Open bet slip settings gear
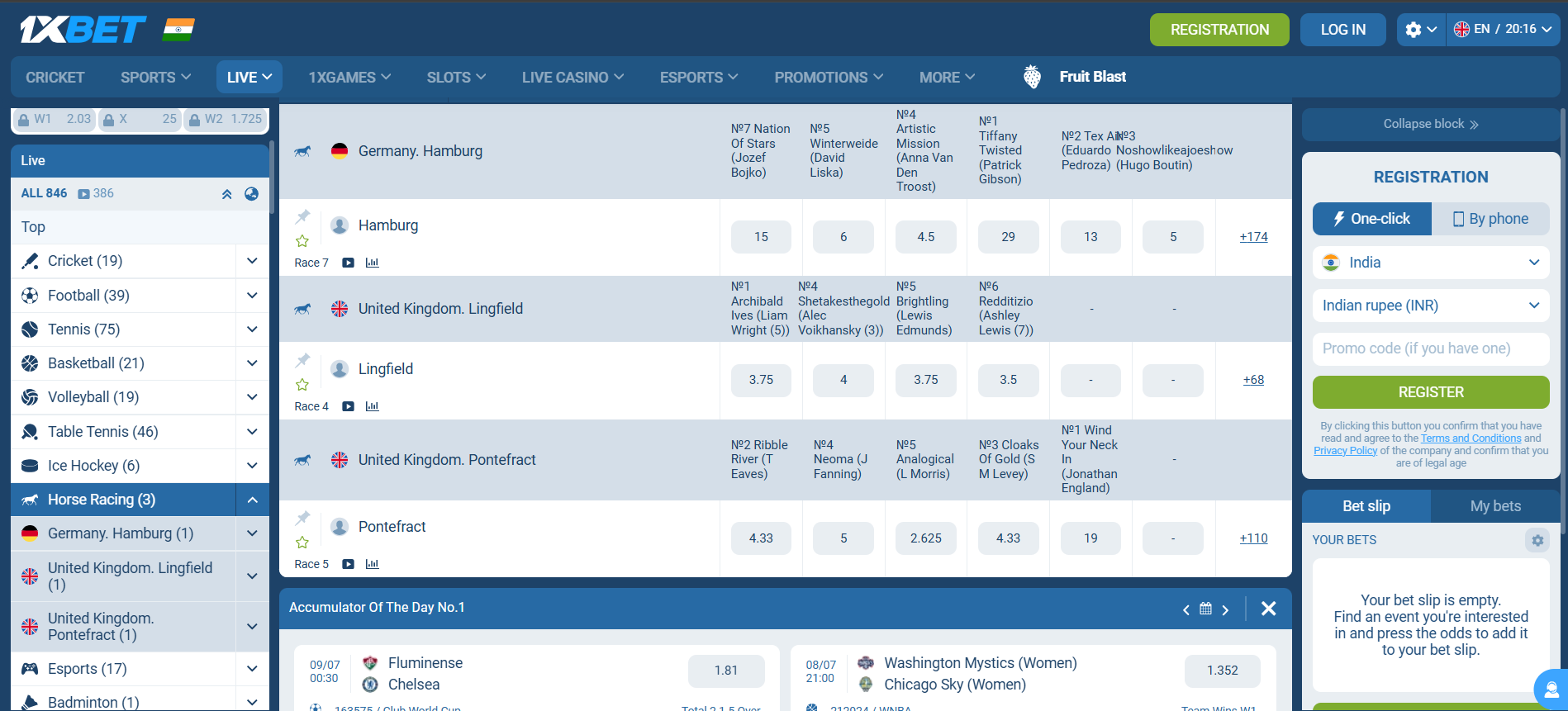Viewport: 1568px width, 711px height. click(1537, 540)
